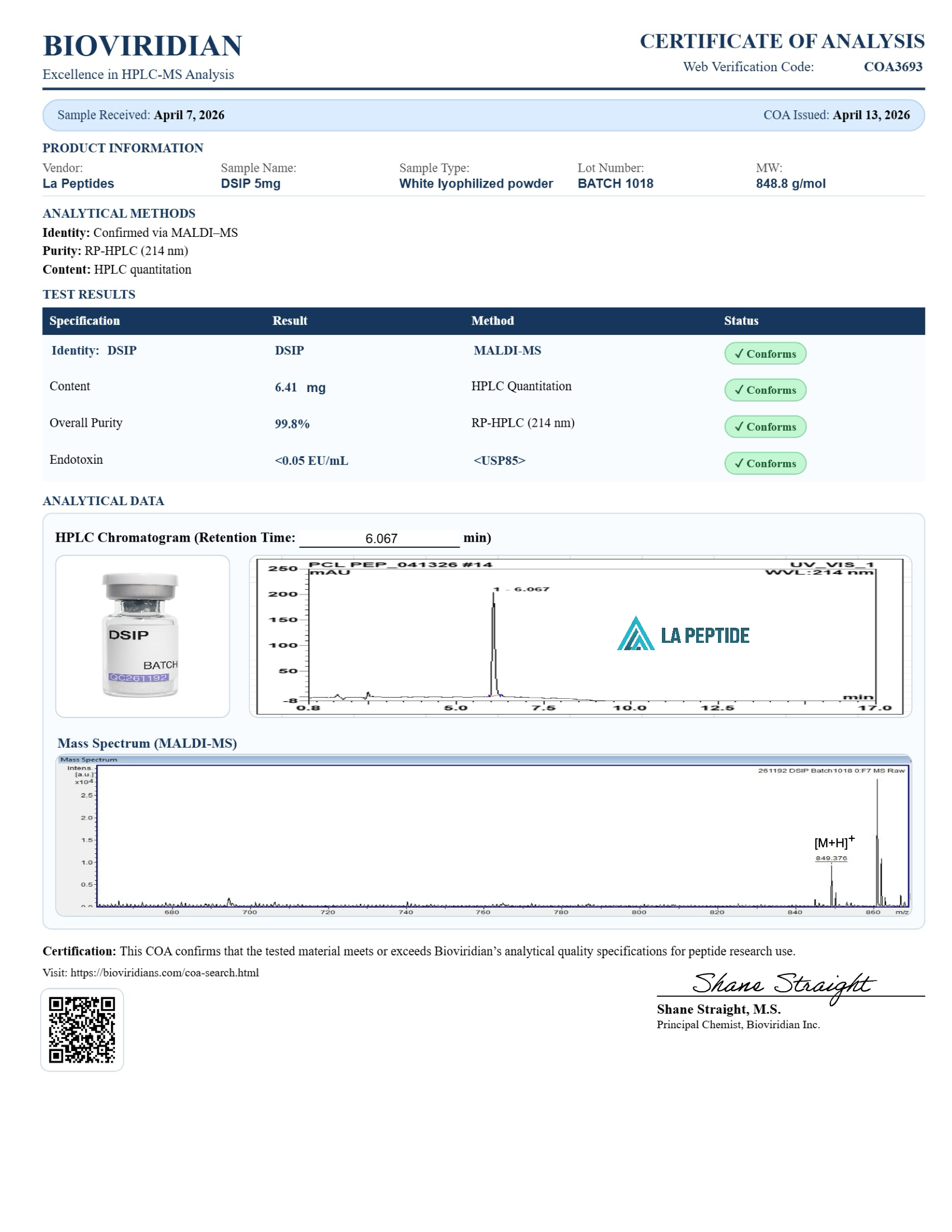
Task: Click the Overall Purity result 99.8%
Action: pos(292,424)
